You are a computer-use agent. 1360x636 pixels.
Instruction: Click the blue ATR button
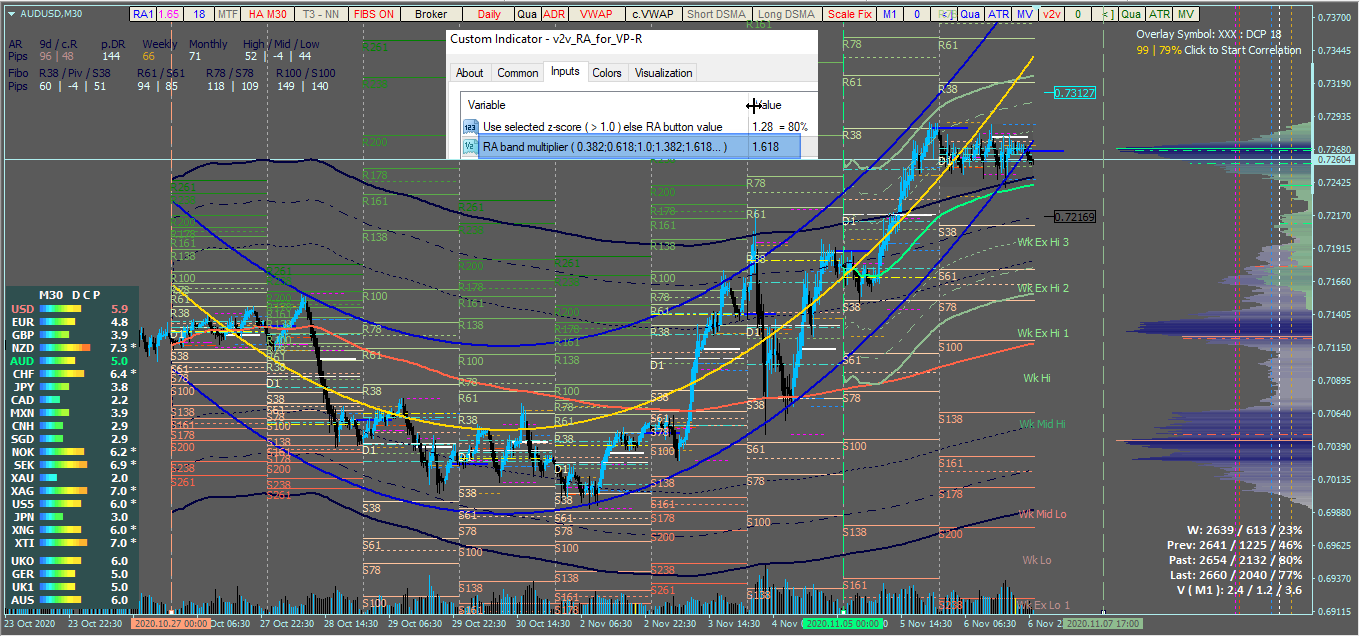997,15
